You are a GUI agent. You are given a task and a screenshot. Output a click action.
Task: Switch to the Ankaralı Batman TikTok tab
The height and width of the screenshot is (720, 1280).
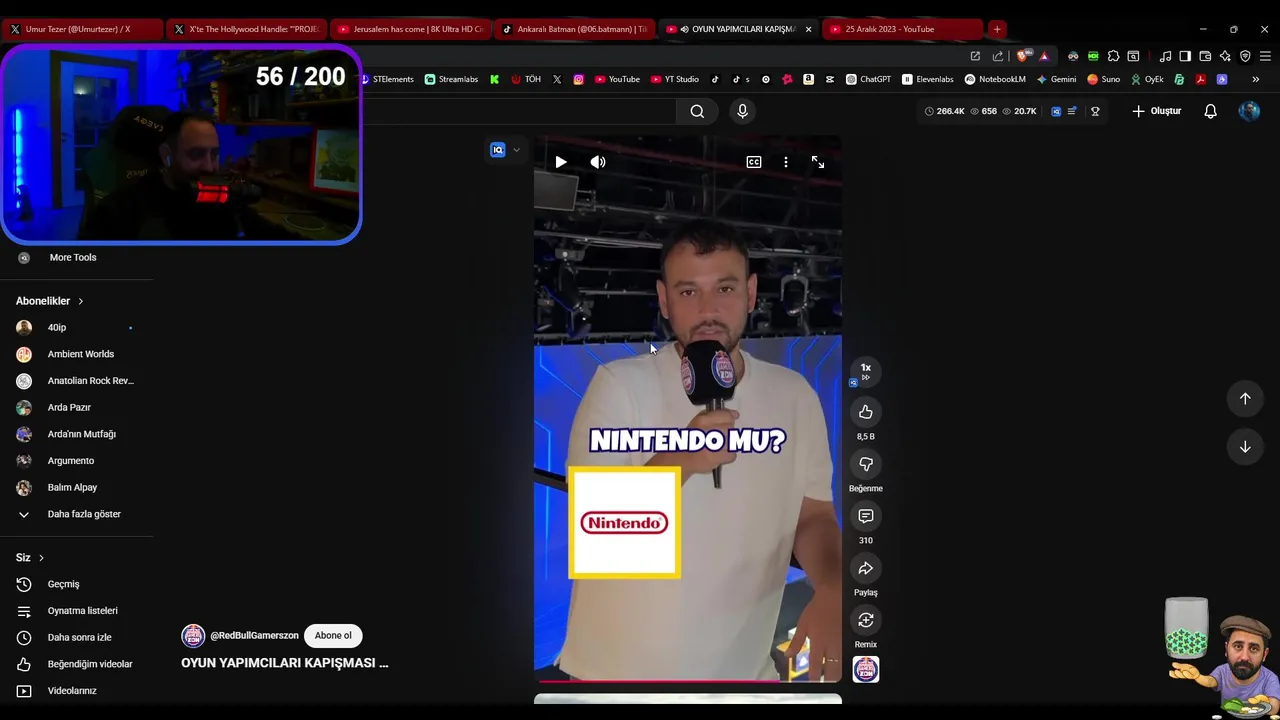pos(575,29)
